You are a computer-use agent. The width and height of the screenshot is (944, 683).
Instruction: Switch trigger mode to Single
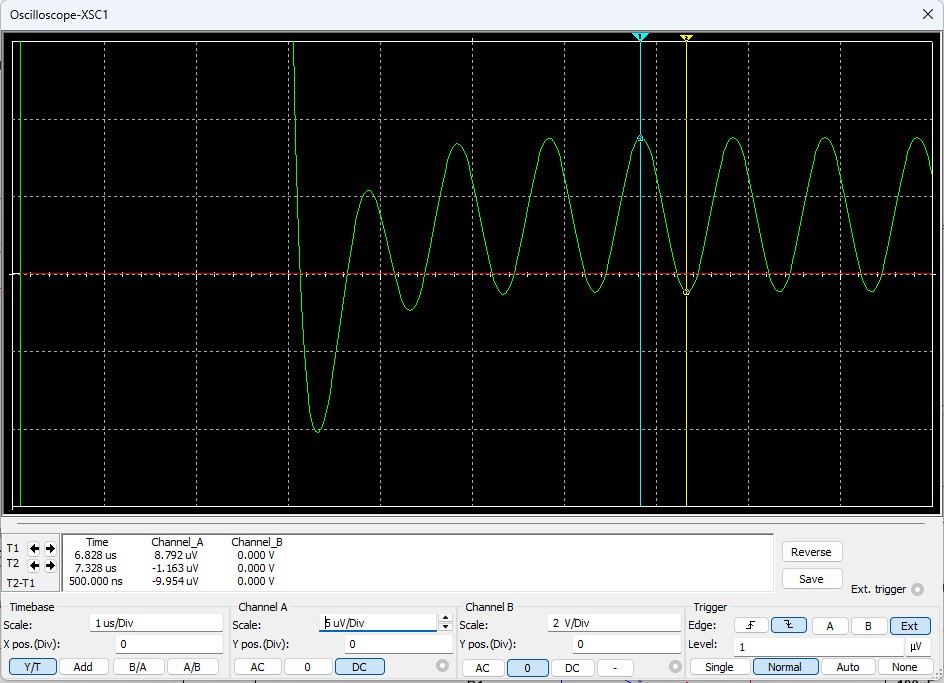[x=718, y=667]
